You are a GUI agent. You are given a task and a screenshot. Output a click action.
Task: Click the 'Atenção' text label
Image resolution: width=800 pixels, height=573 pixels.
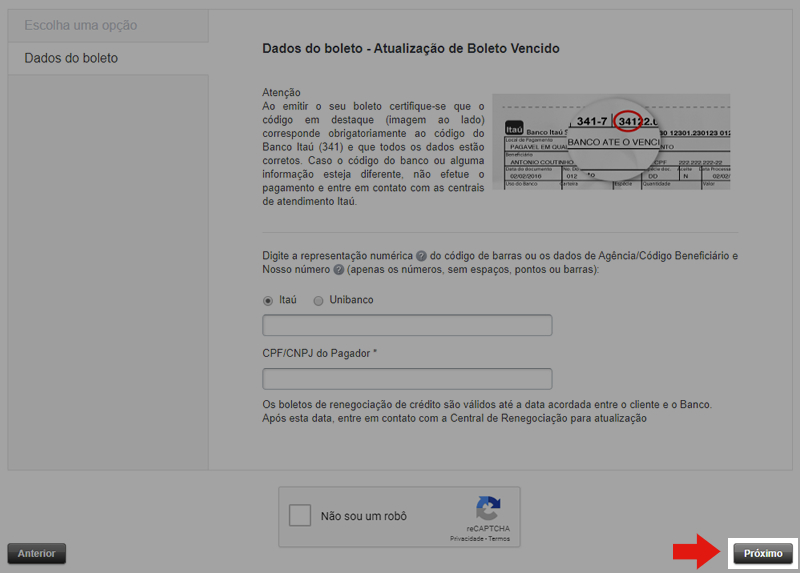coord(281,92)
